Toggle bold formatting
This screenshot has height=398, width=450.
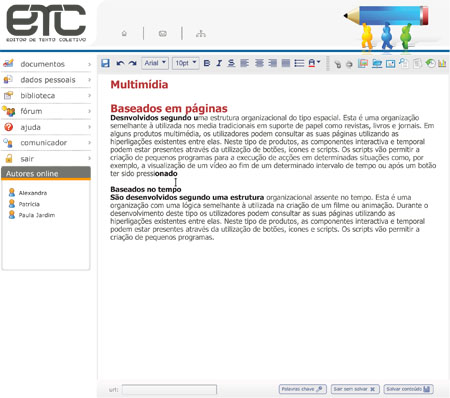tap(207, 63)
